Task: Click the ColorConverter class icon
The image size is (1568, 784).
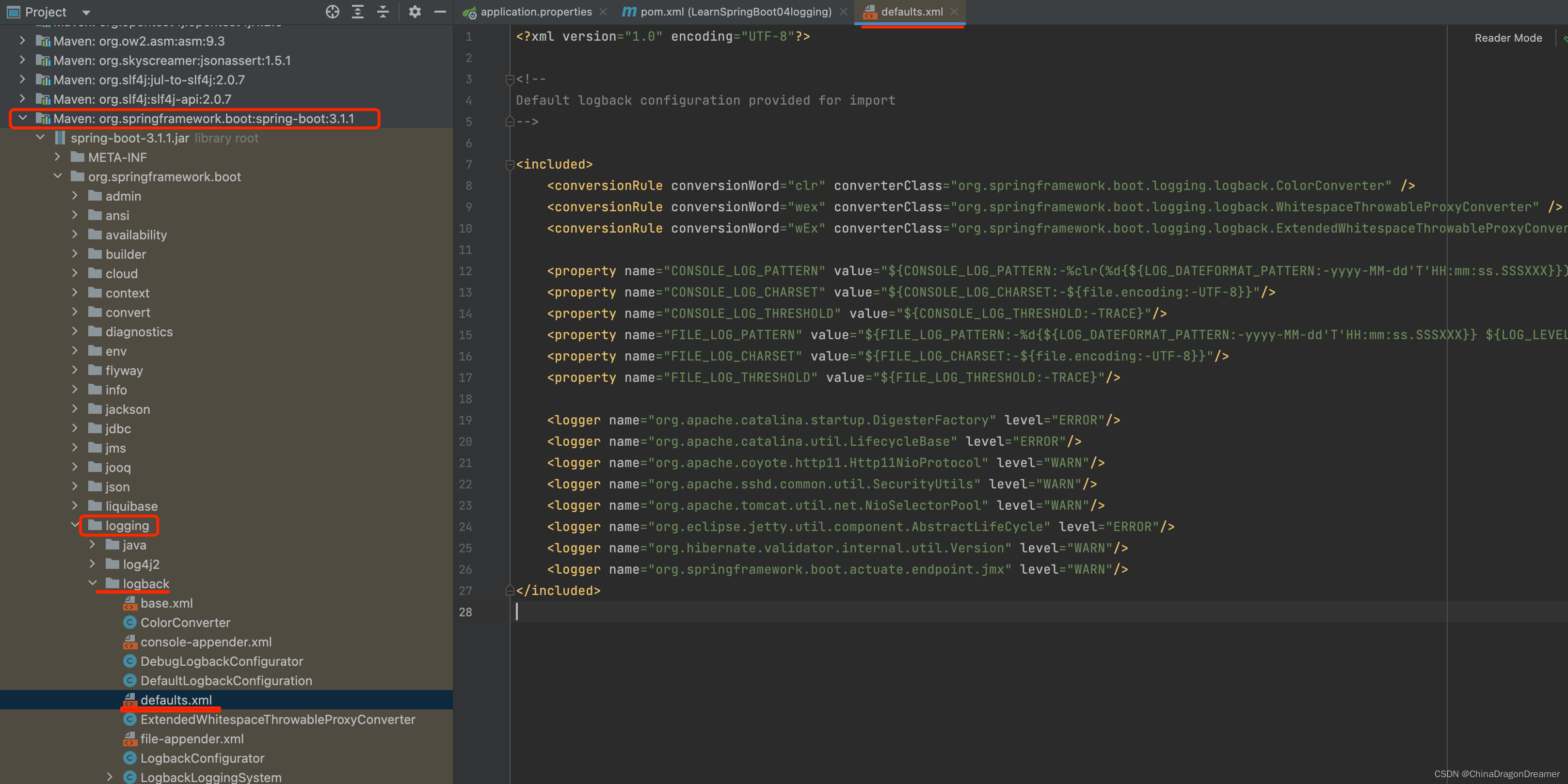Action: [x=129, y=622]
